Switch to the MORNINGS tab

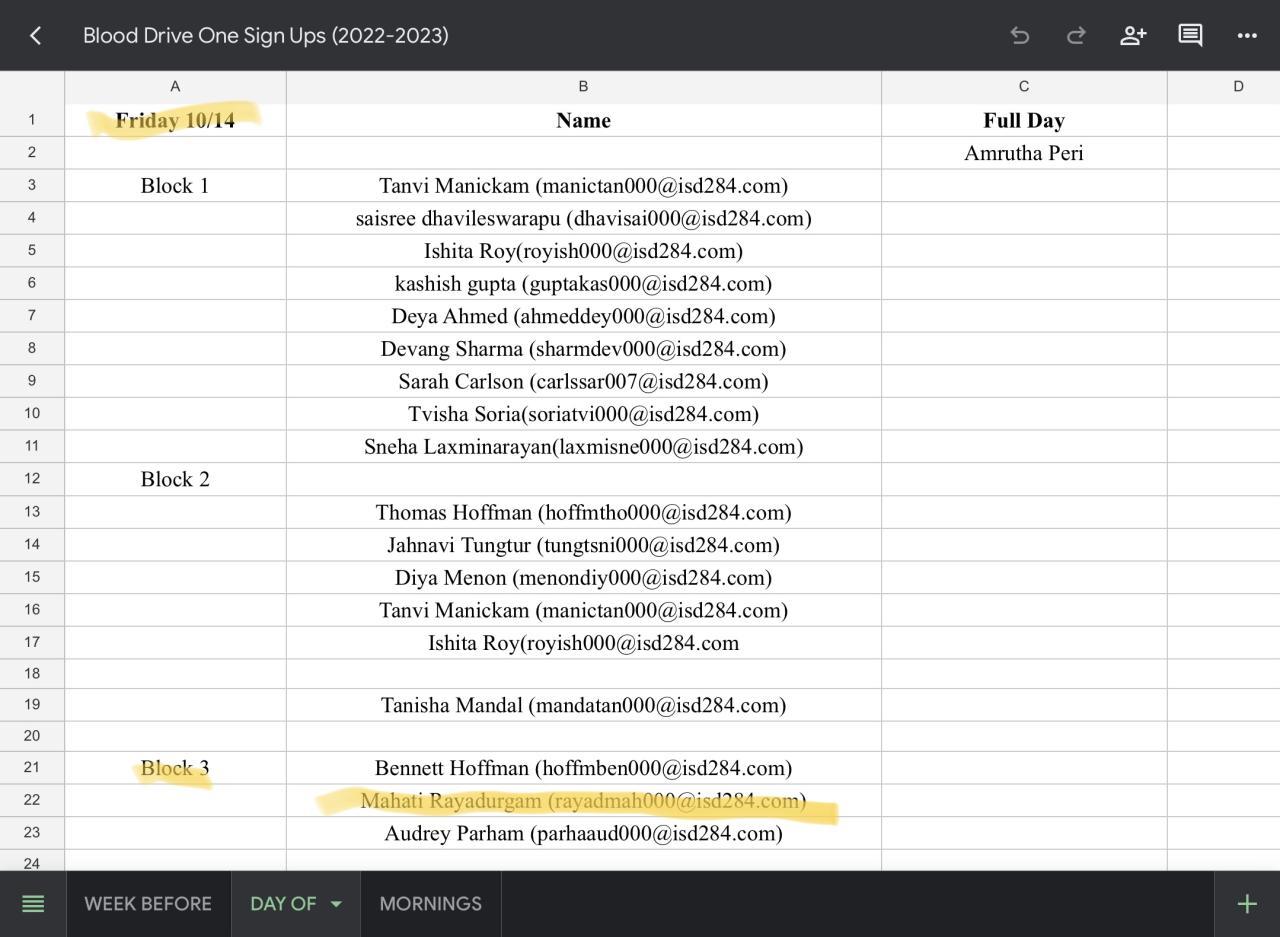[430, 904]
